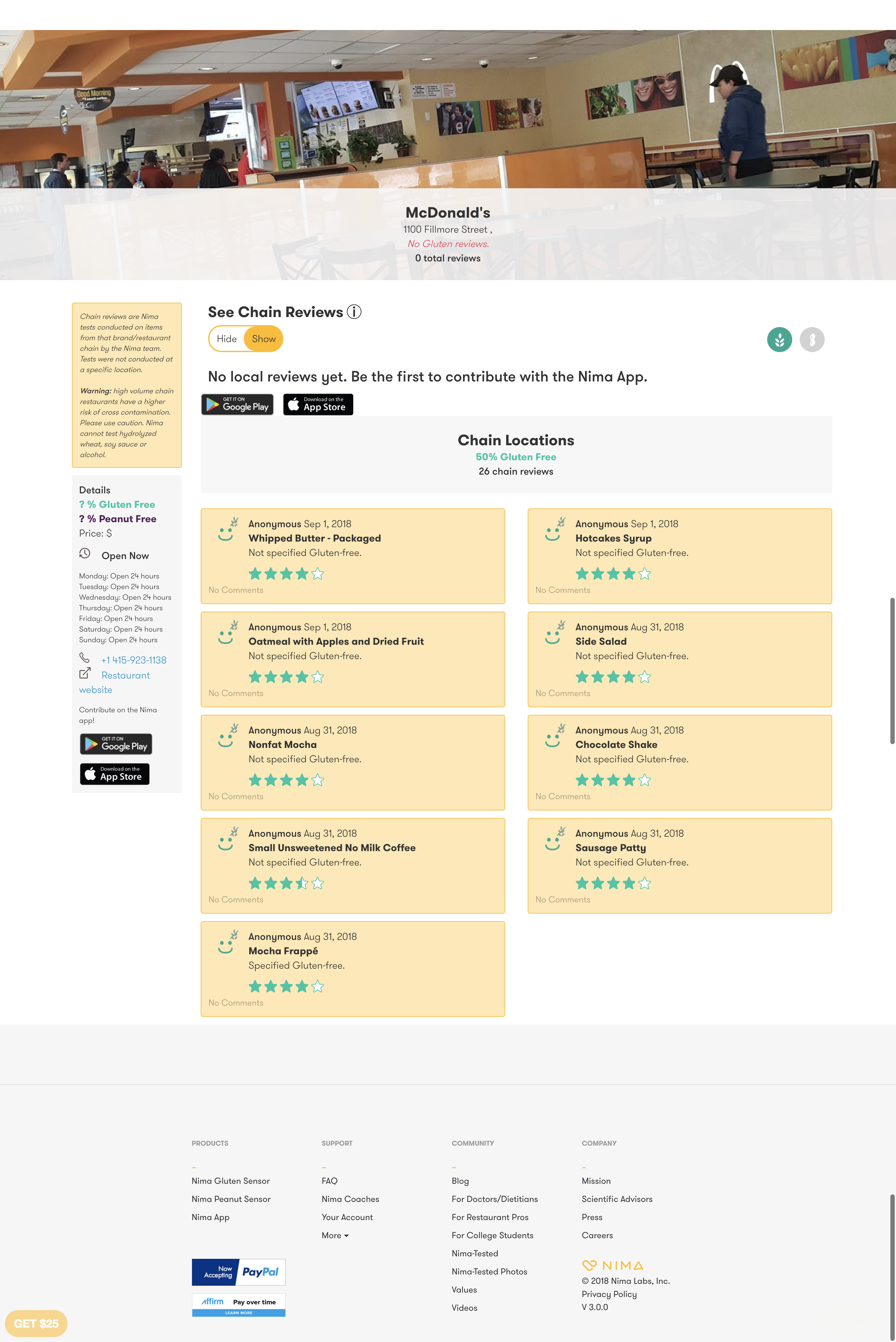Open Chocolate Shake review title
The image size is (896, 1342).
616,745
